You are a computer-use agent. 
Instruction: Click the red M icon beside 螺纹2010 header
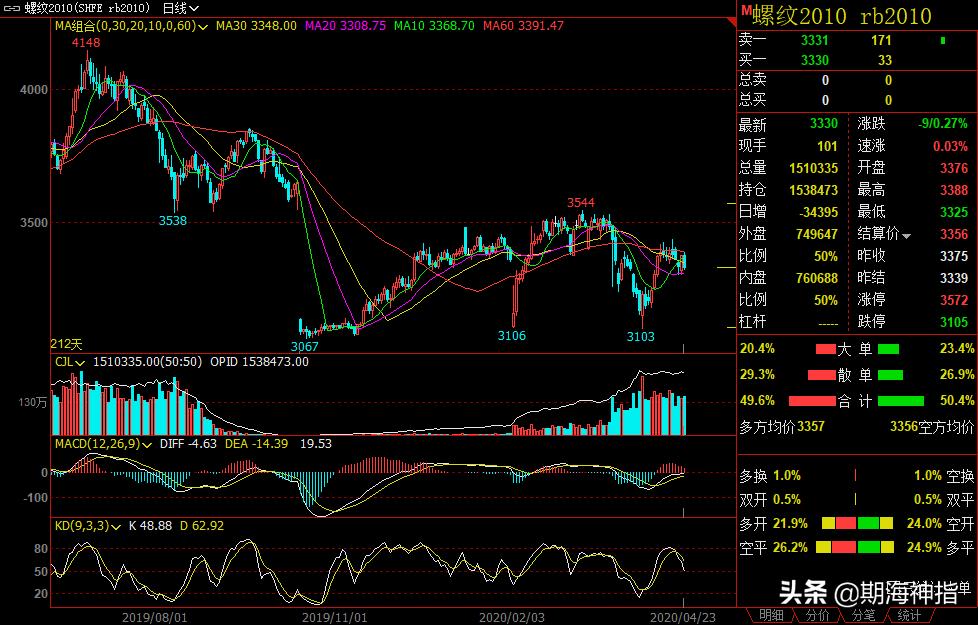746,10
